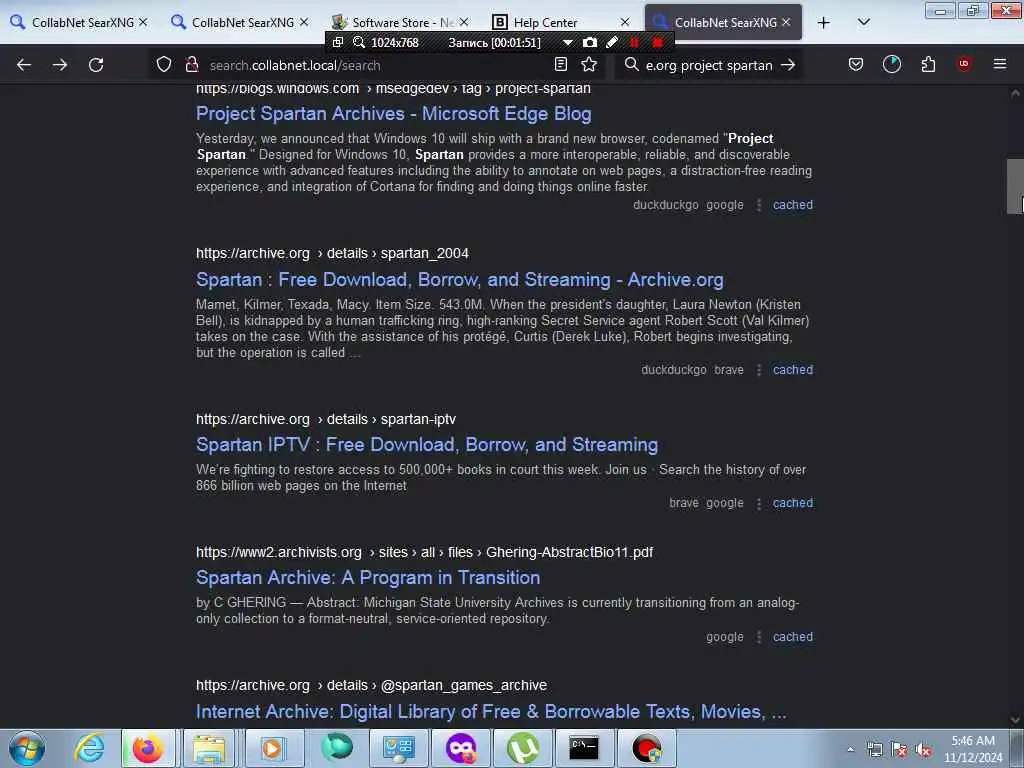Switch to the second CollabNet SearXNG tab

(238, 22)
